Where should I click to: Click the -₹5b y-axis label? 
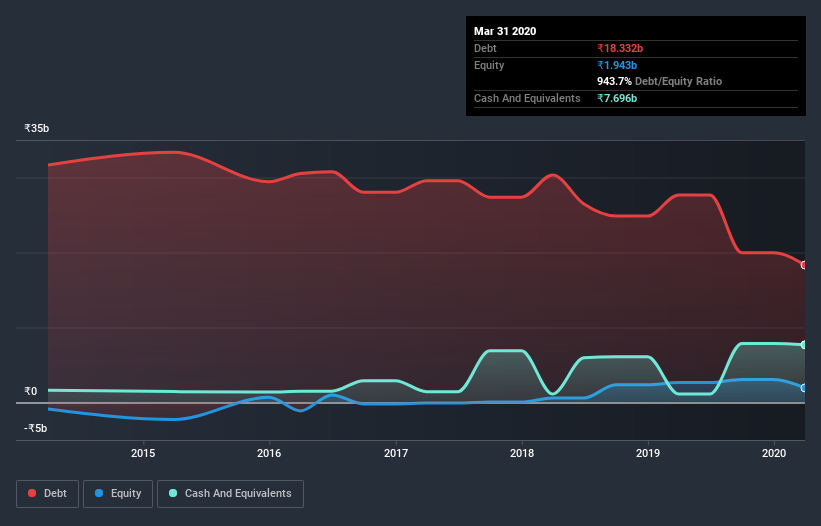tap(36, 428)
